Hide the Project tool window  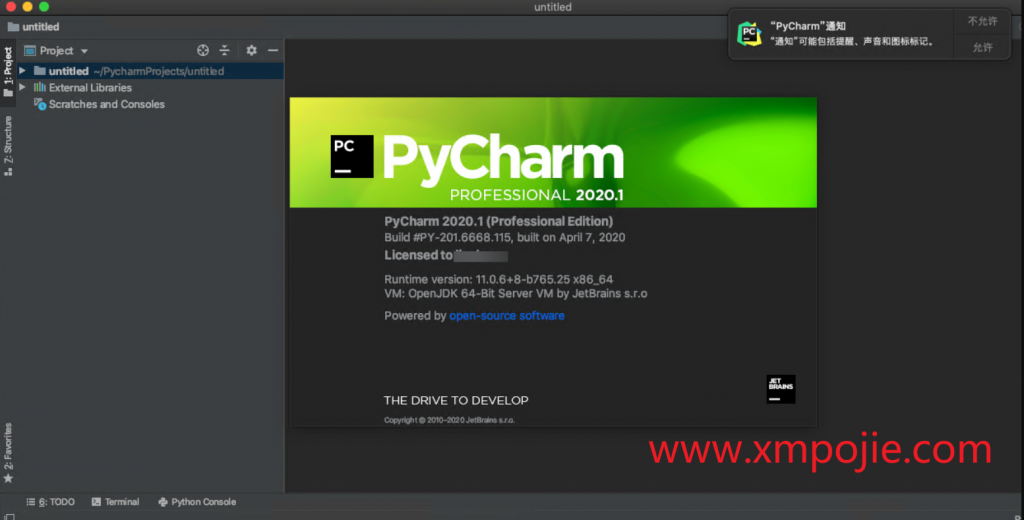273,50
